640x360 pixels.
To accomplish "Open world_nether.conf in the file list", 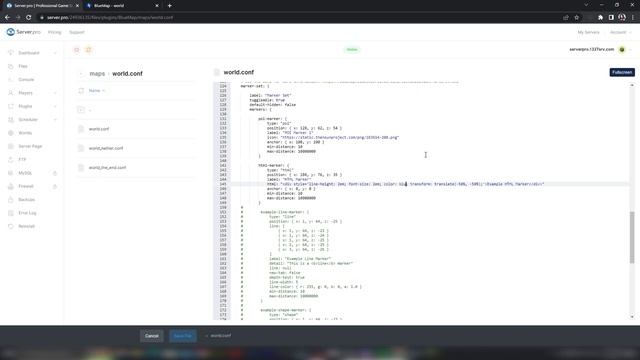I will (106, 148).
